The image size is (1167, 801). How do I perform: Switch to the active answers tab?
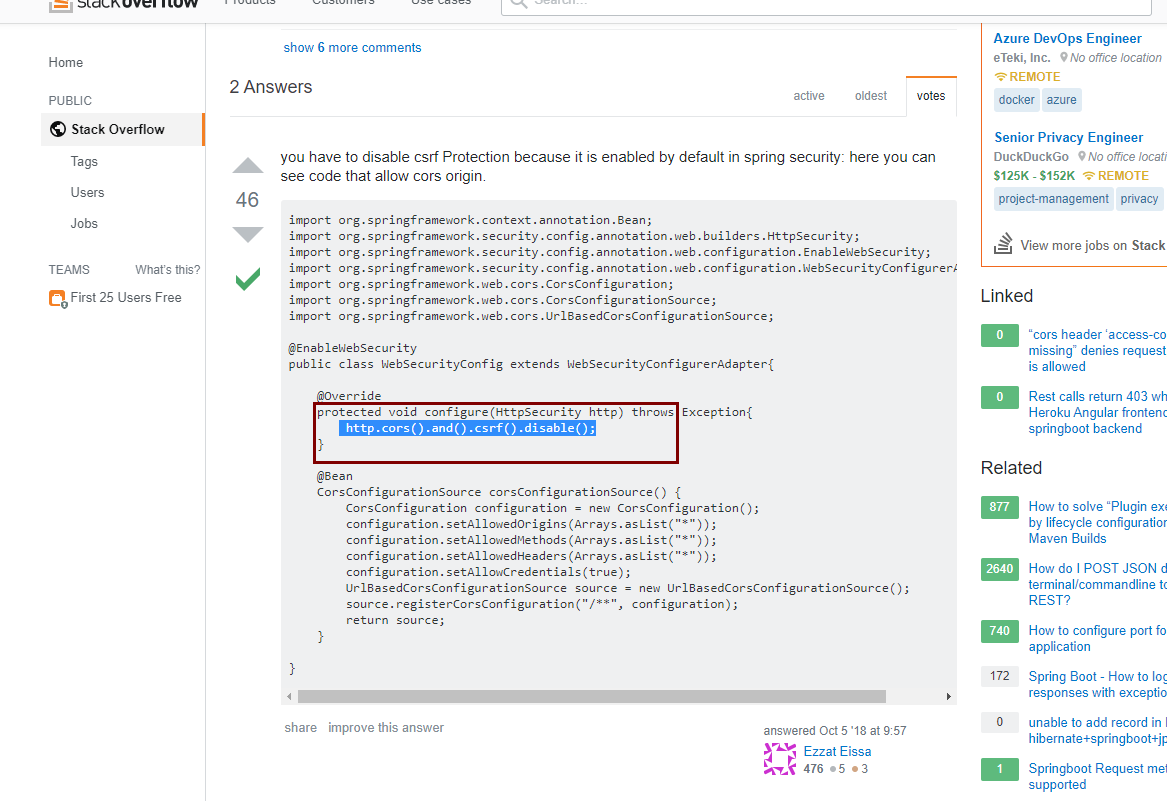pos(808,95)
